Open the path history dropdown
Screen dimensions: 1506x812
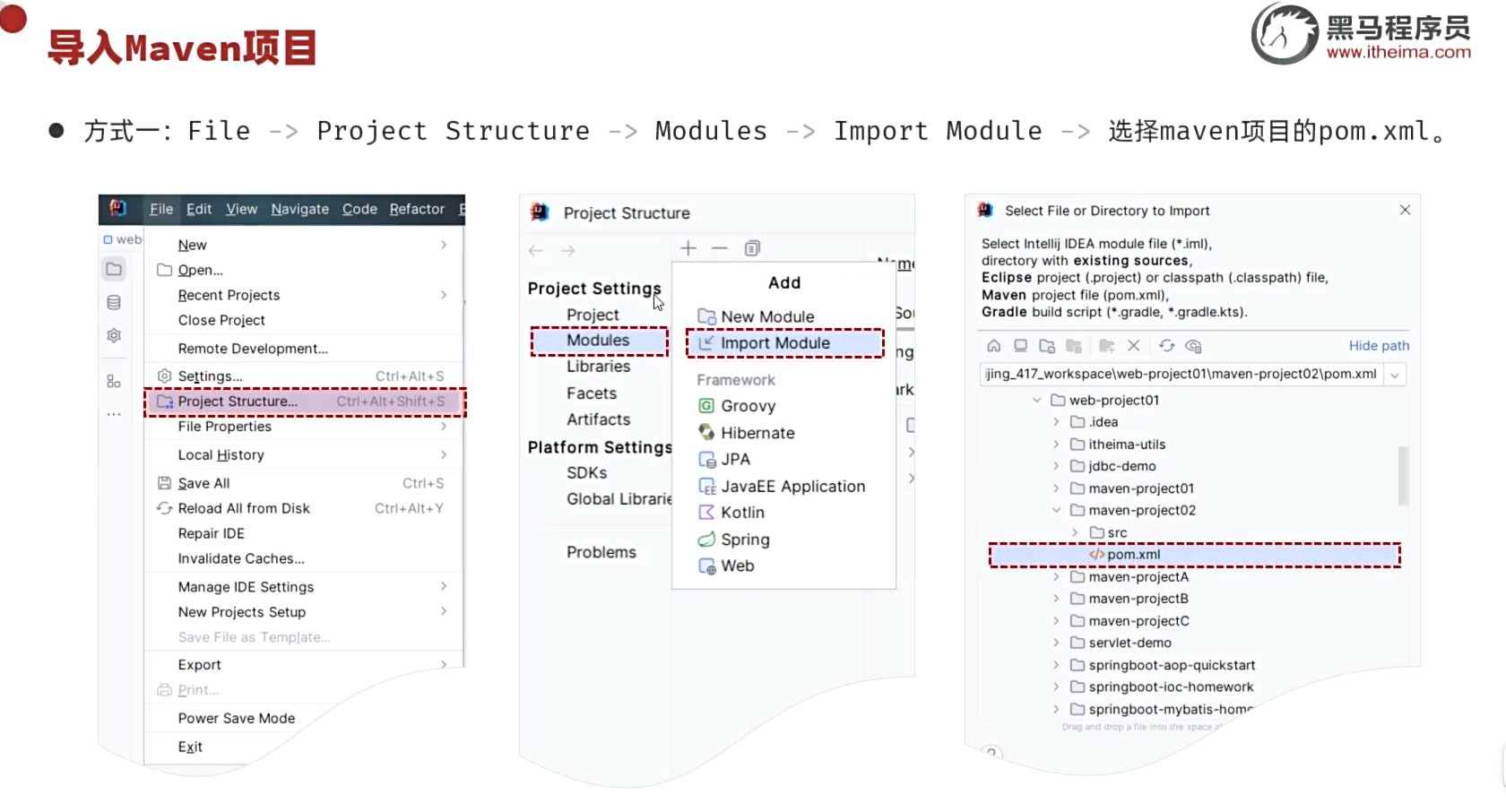1395,375
